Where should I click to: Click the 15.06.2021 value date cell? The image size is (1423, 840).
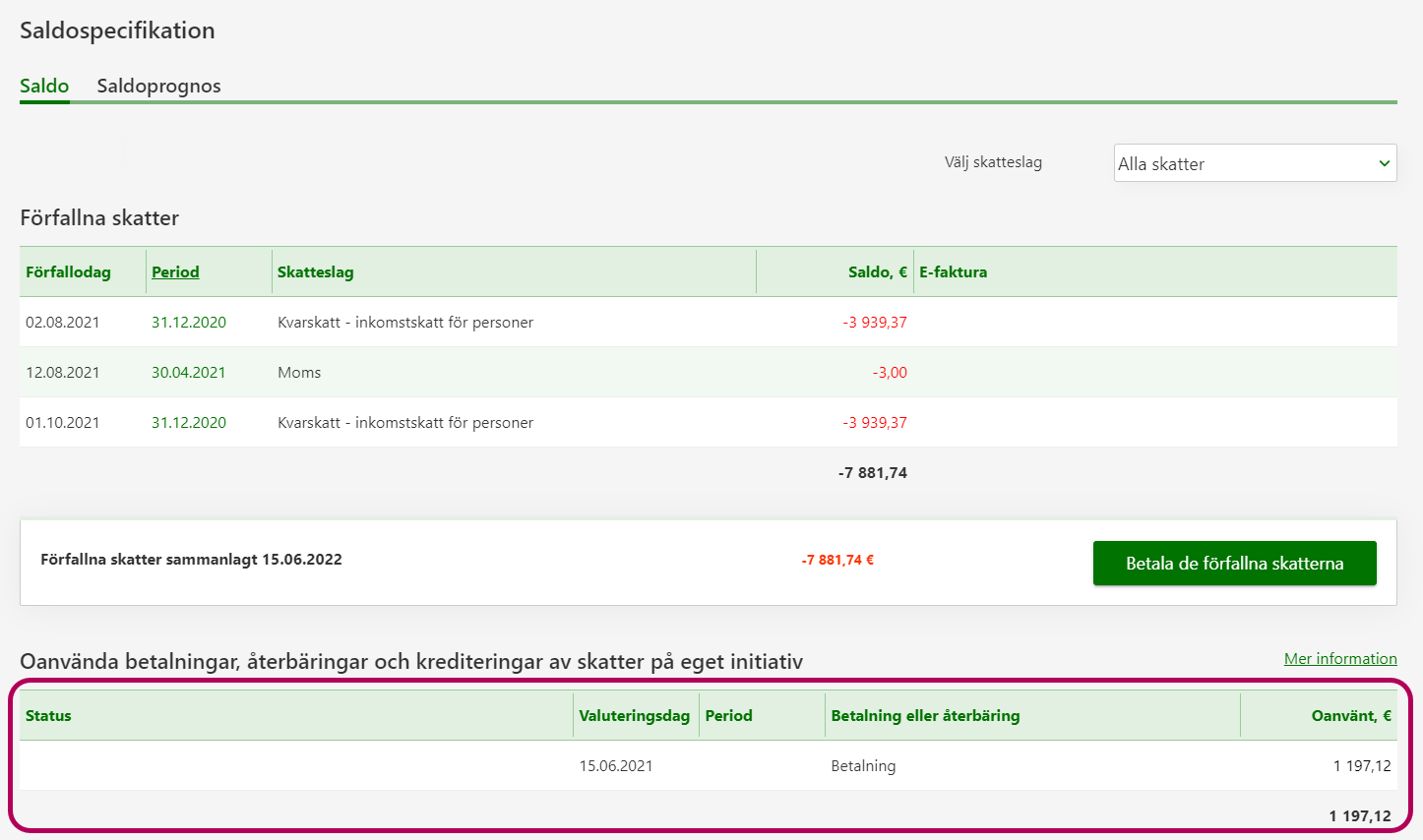[x=616, y=765]
